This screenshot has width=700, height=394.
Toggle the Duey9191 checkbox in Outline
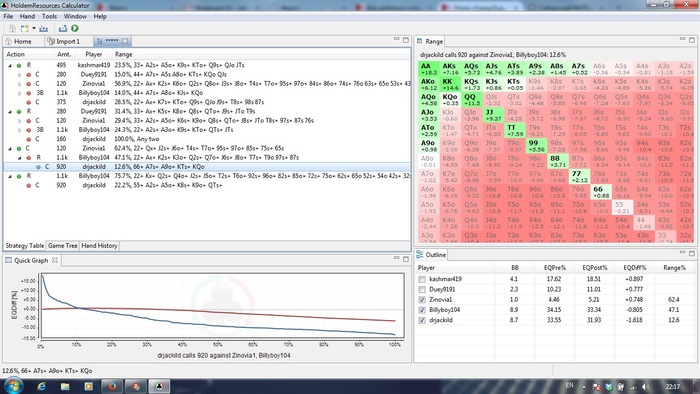pos(422,290)
